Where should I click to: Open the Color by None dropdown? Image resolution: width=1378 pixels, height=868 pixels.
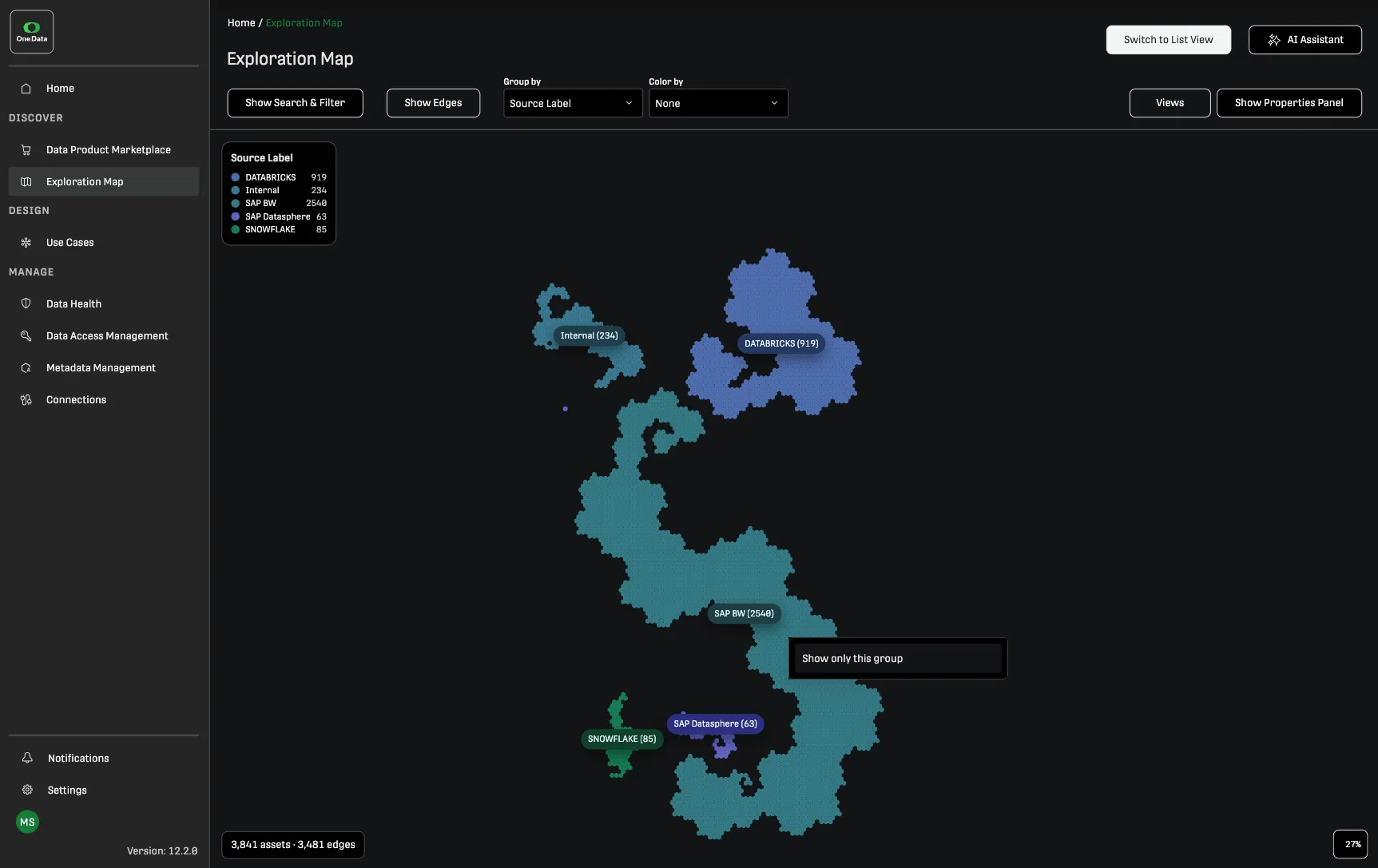point(718,103)
